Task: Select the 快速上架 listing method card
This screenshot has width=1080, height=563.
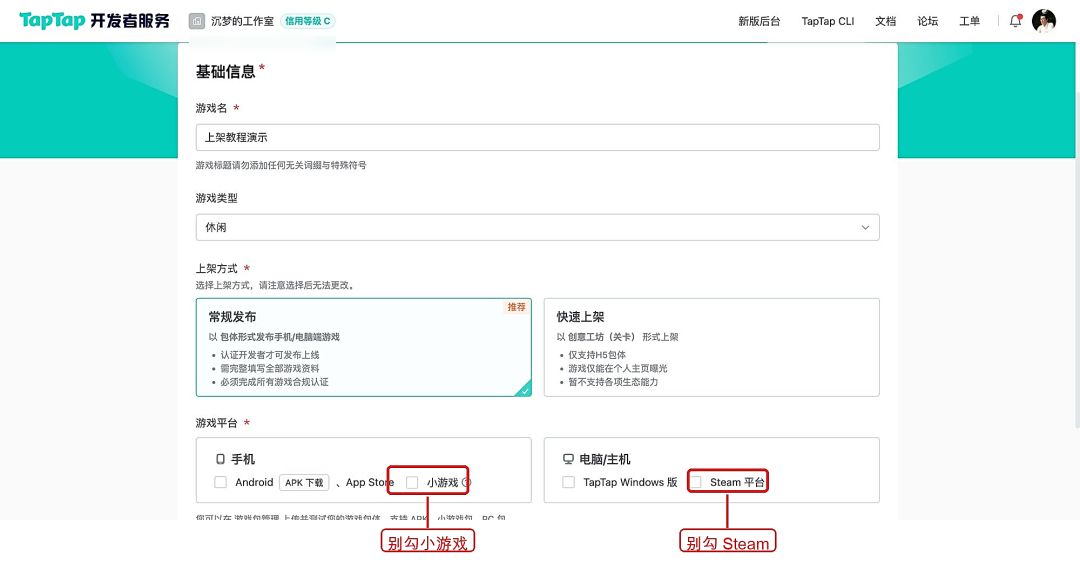Action: pyautogui.click(x=712, y=347)
